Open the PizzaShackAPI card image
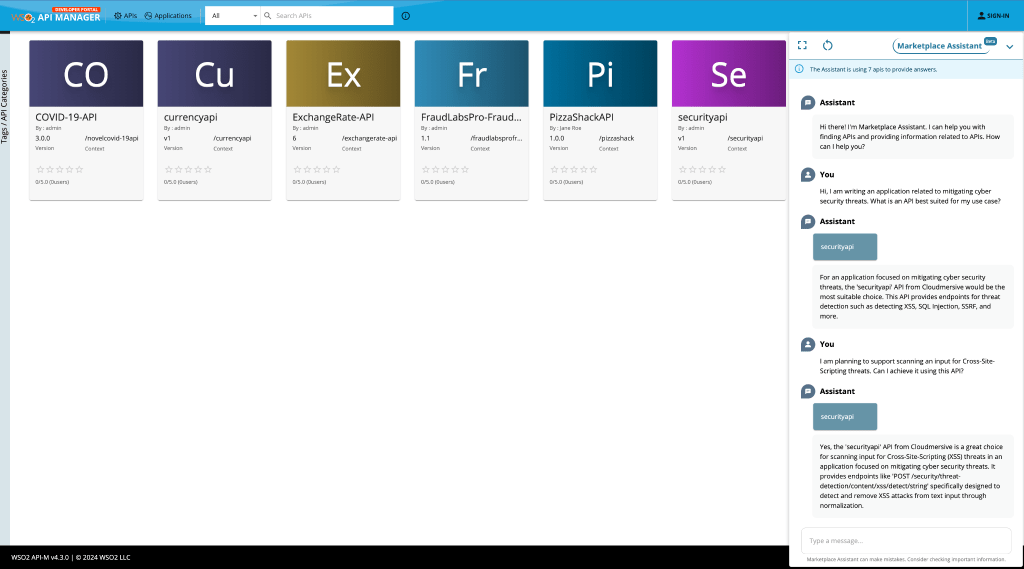The image size is (1024, 569). pos(600,73)
